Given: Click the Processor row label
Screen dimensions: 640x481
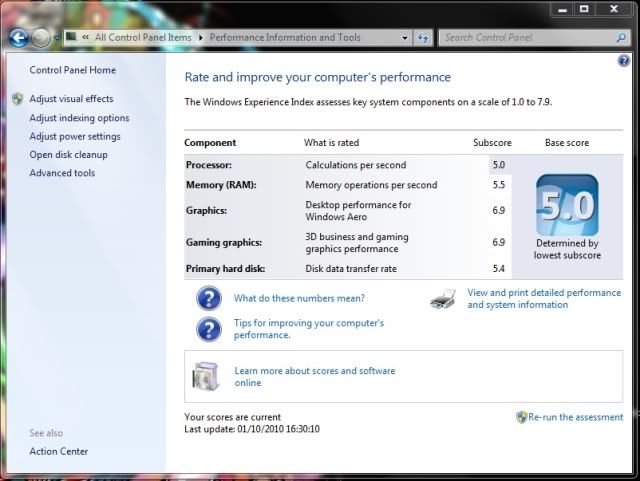Looking at the screenshot, I should coord(209,165).
